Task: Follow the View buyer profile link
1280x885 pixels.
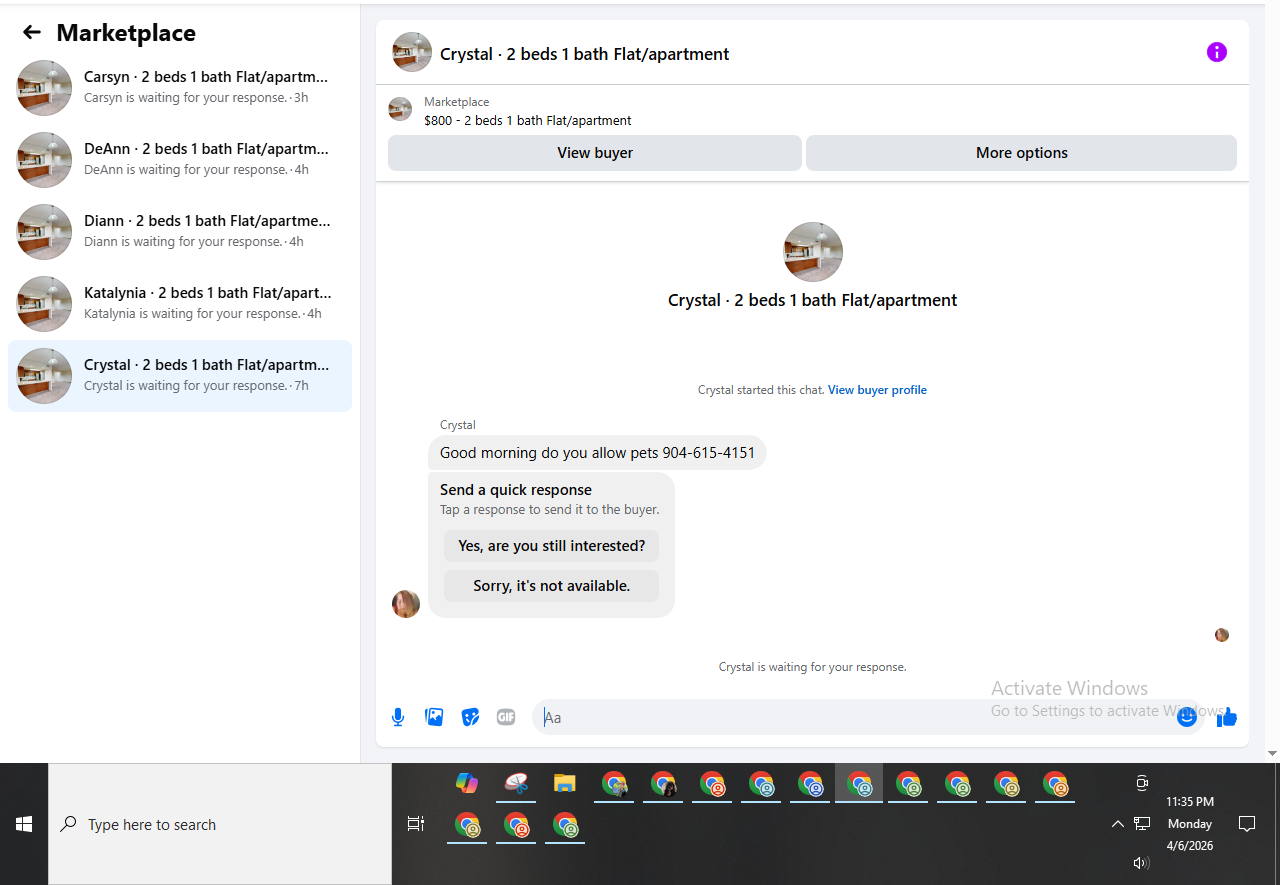Action: click(x=877, y=390)
